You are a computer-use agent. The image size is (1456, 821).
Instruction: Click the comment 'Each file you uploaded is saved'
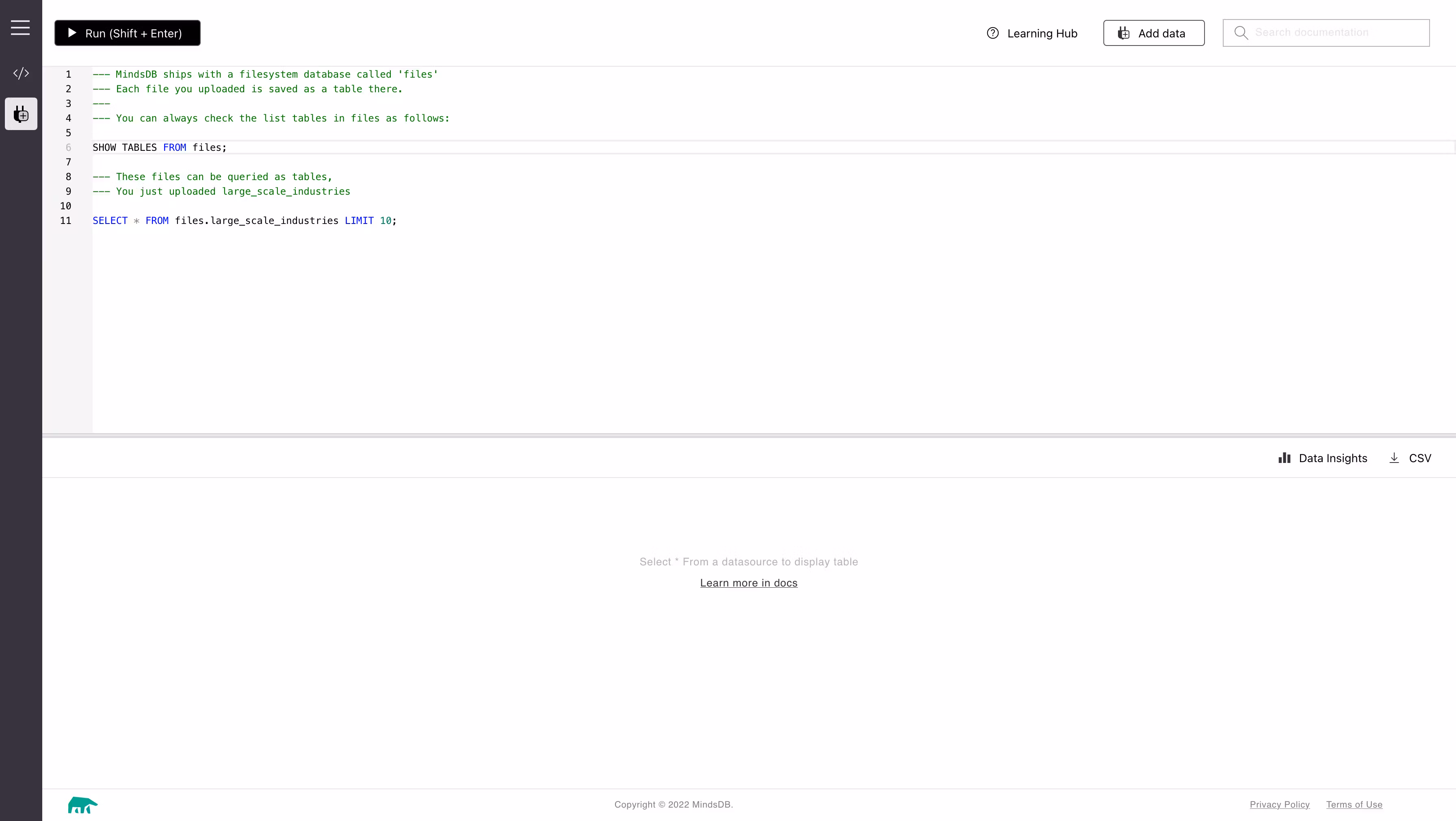247,89
